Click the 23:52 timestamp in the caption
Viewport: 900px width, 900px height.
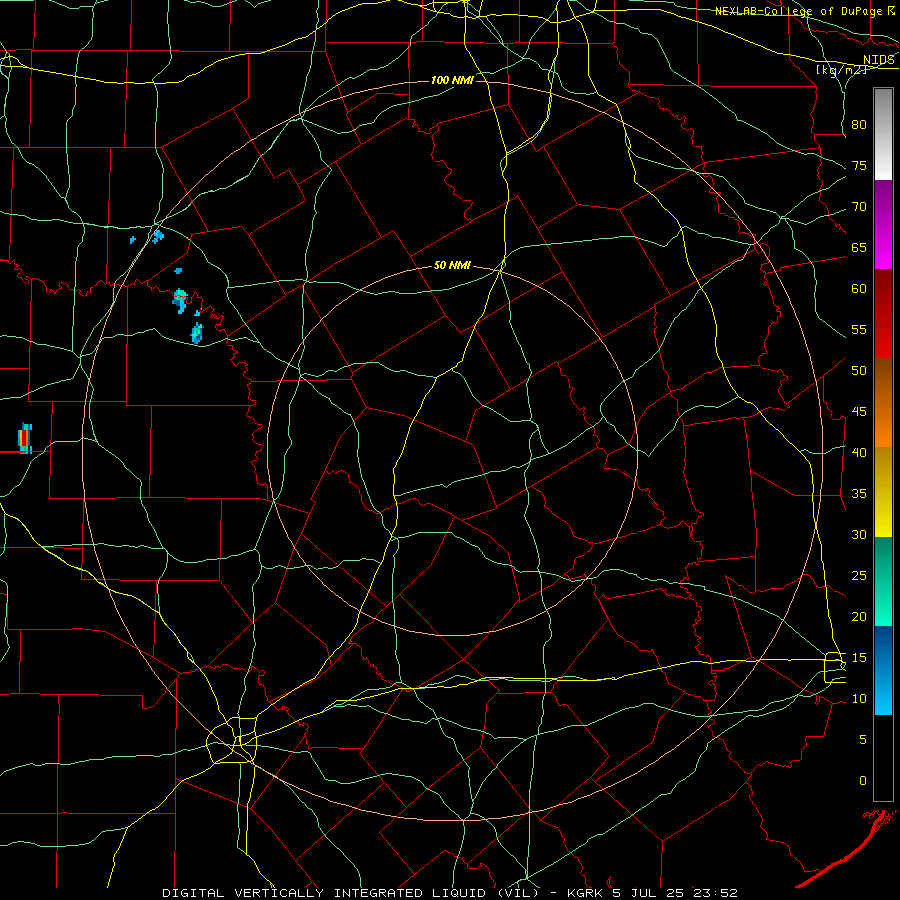pos(714,893)
